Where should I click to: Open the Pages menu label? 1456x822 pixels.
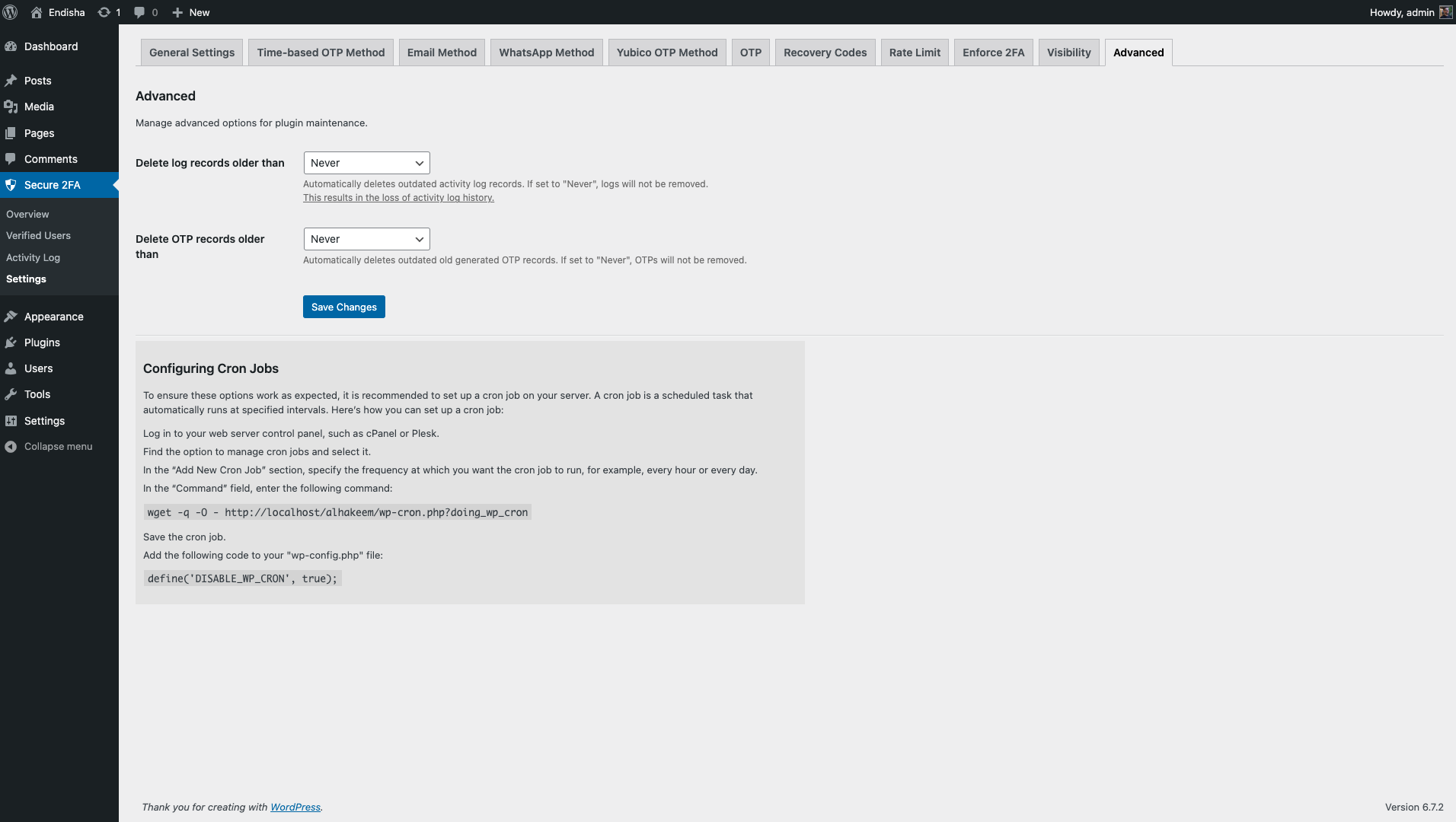pyautogui.click(x=39, y=133)
